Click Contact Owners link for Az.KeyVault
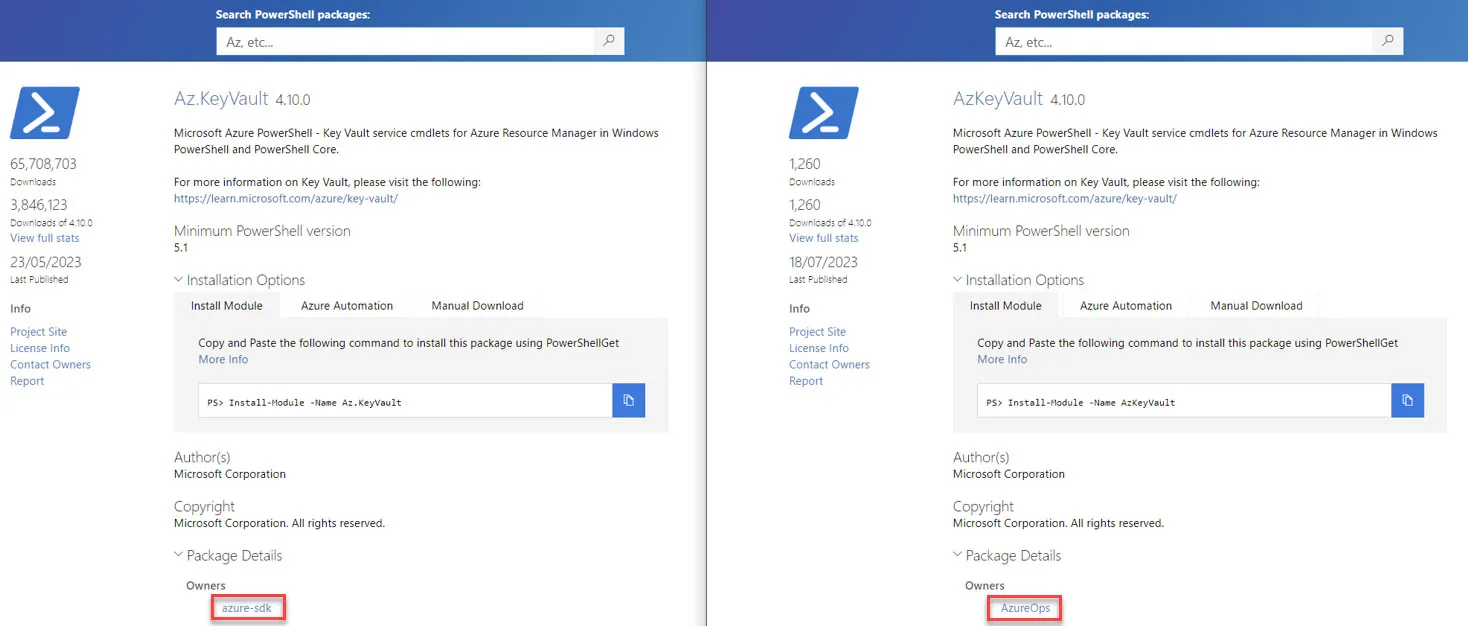 click(x=51, y=365)
